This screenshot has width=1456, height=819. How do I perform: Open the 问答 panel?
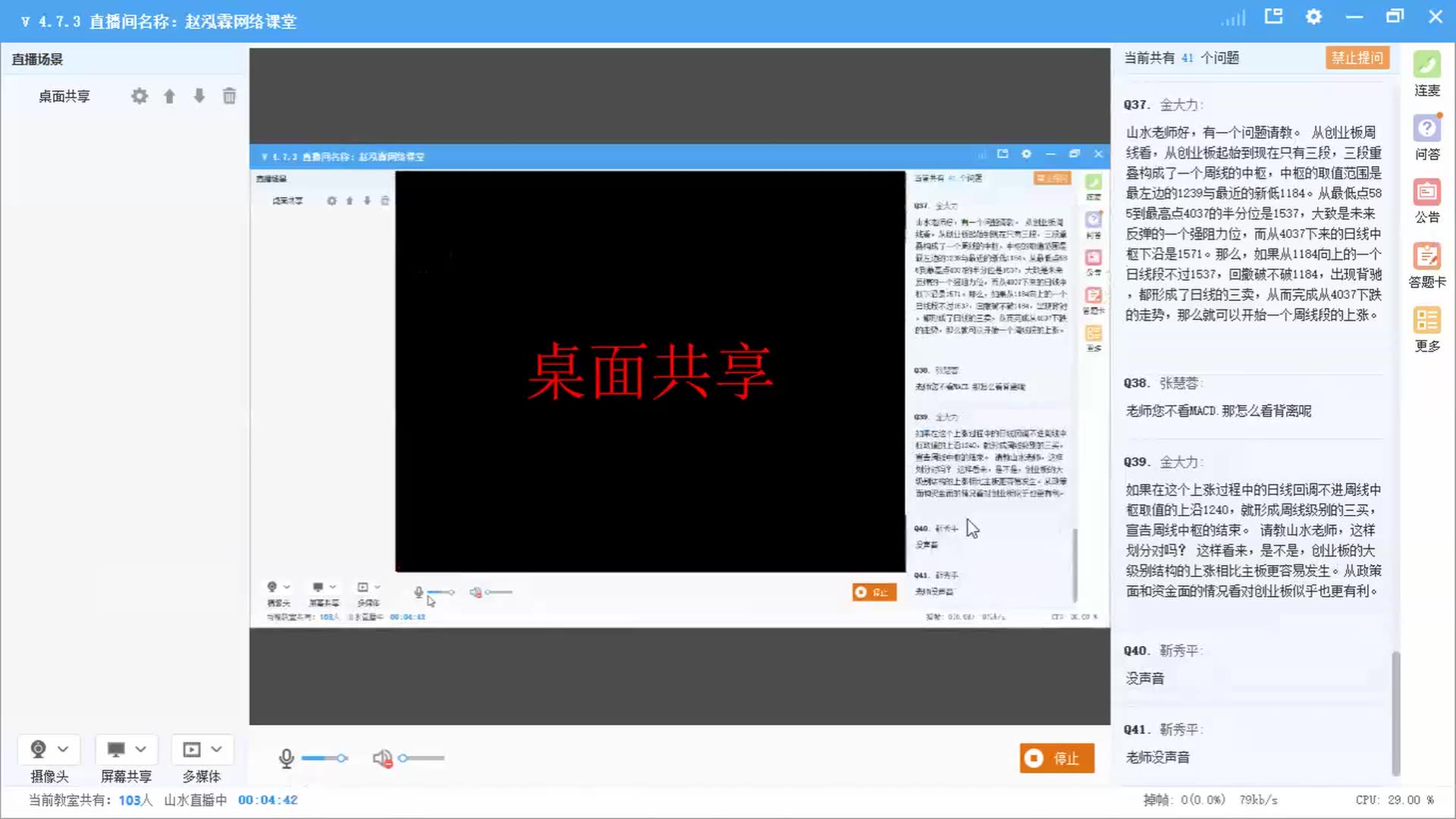[1426, 137]
